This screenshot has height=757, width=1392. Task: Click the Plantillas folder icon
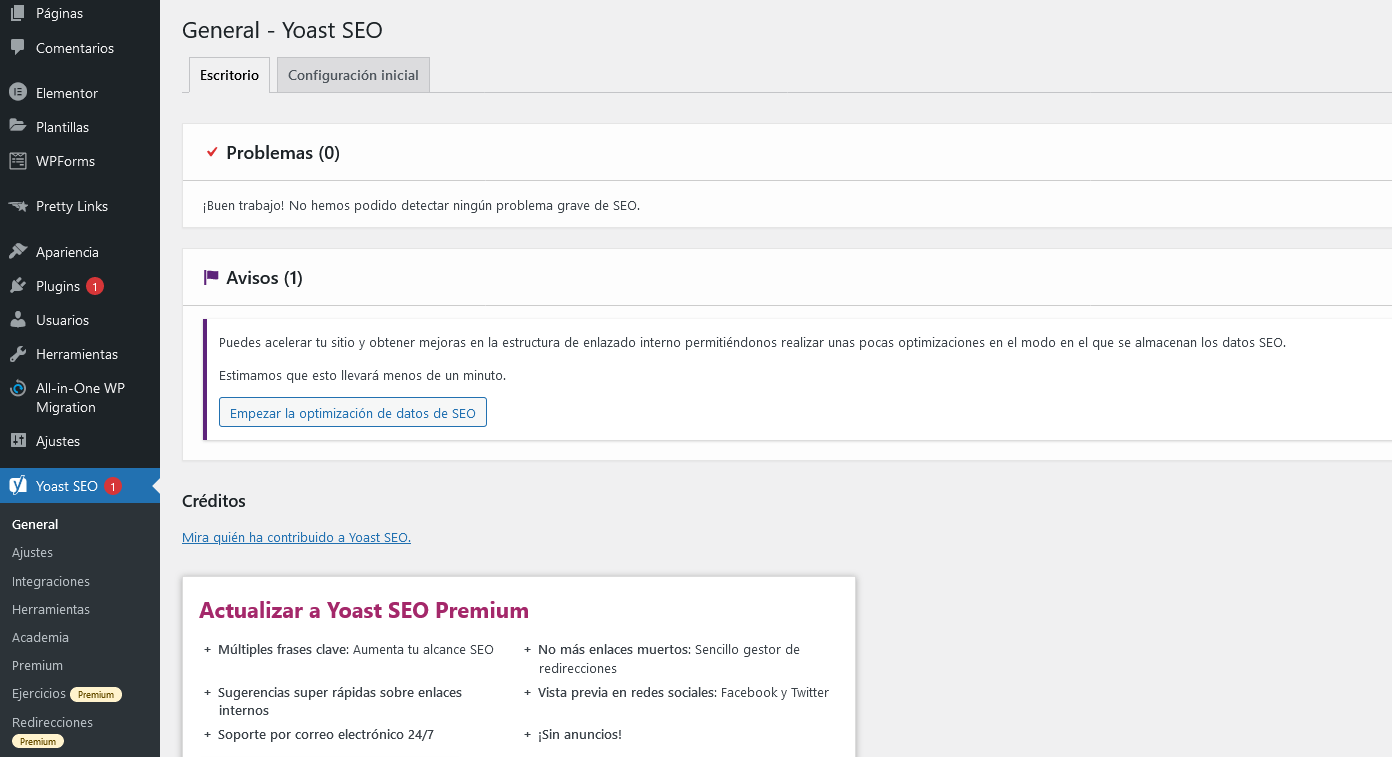(17, 127)
